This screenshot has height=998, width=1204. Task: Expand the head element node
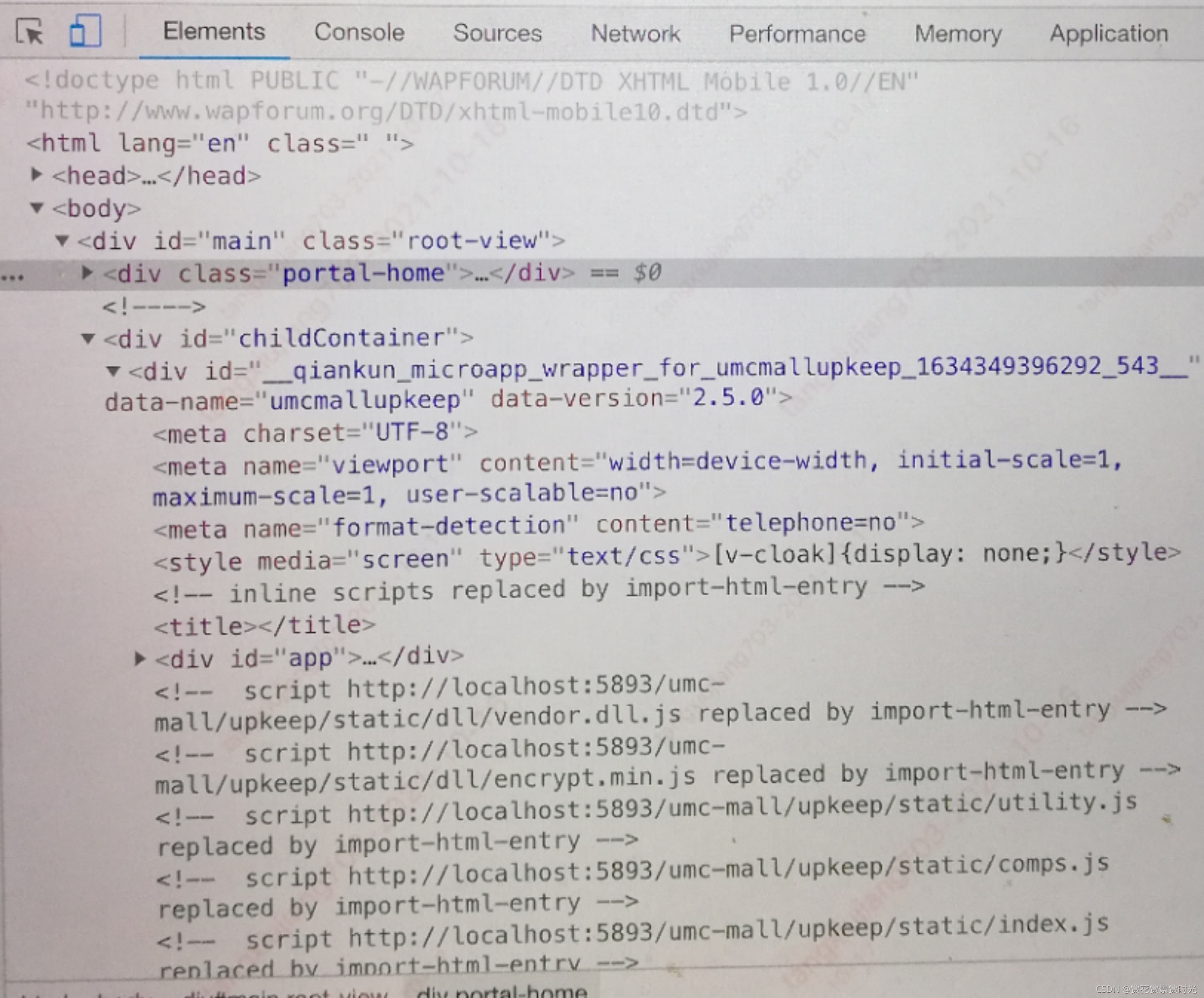click(x=37, y=174)
